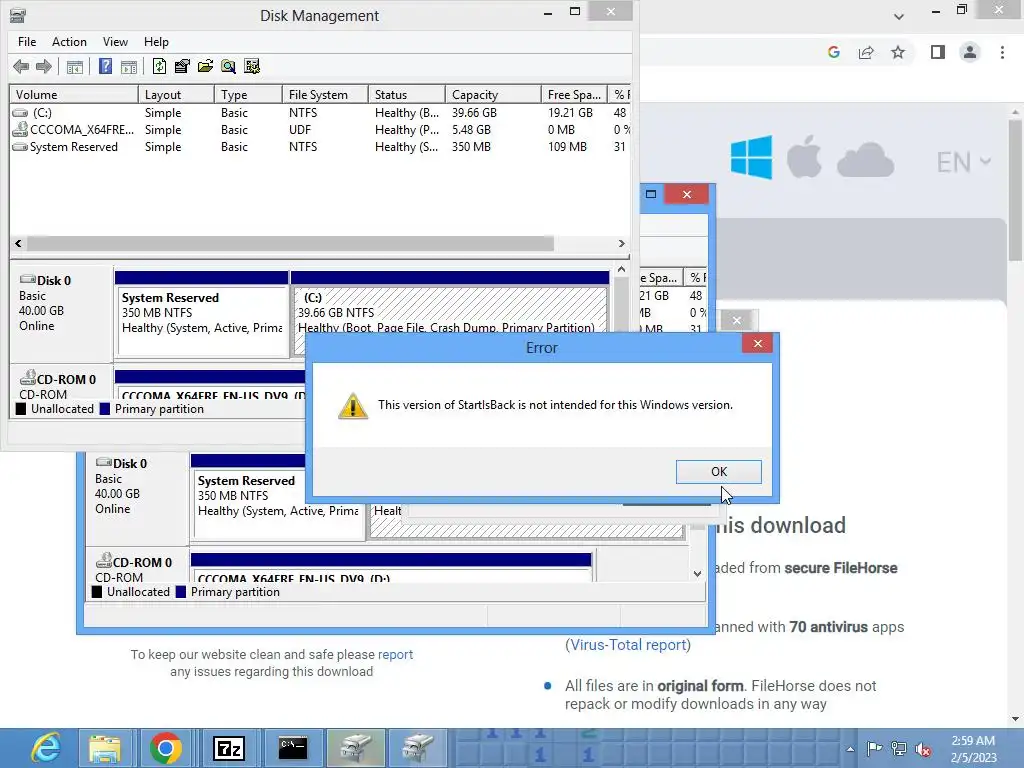Click the tab search chevron in Chrome
Image resolution: width=1024 pixels, height=768 pixels.
tap(899, 16)
